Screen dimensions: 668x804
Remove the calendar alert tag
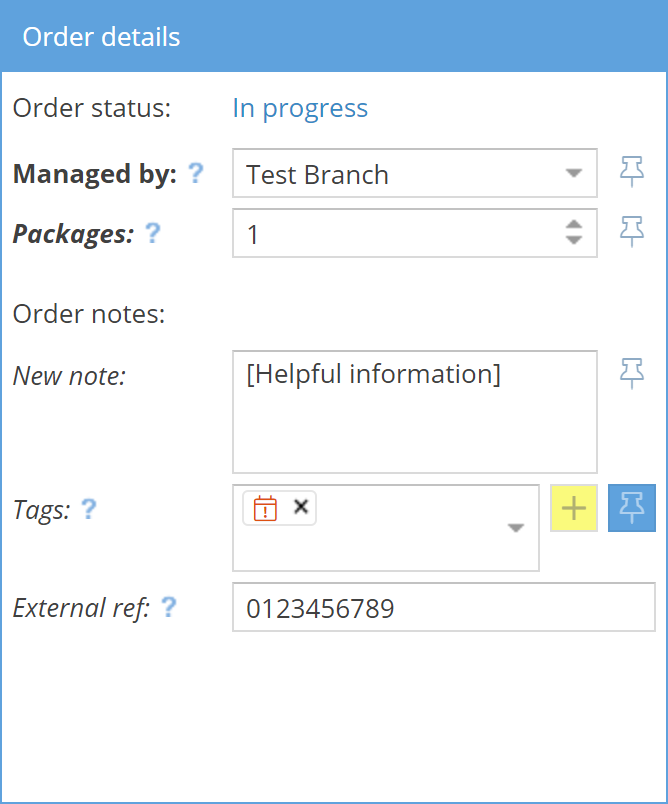pyautogui.click(x=300, y=507)
